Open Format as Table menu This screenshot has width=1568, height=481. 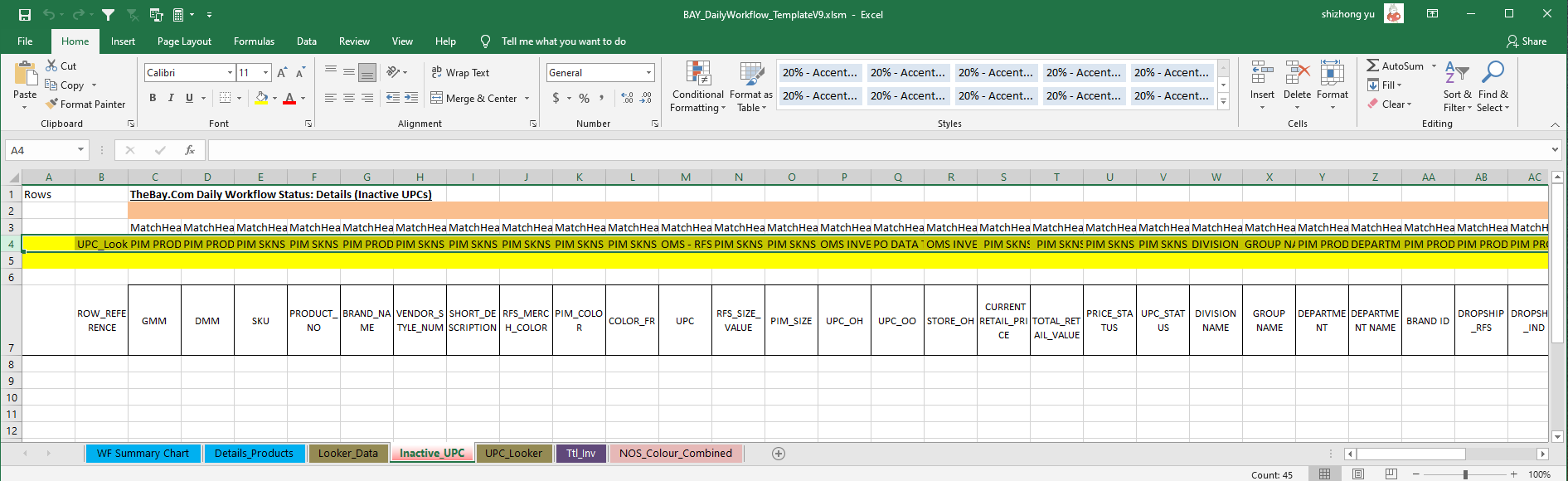pos(753,86)
